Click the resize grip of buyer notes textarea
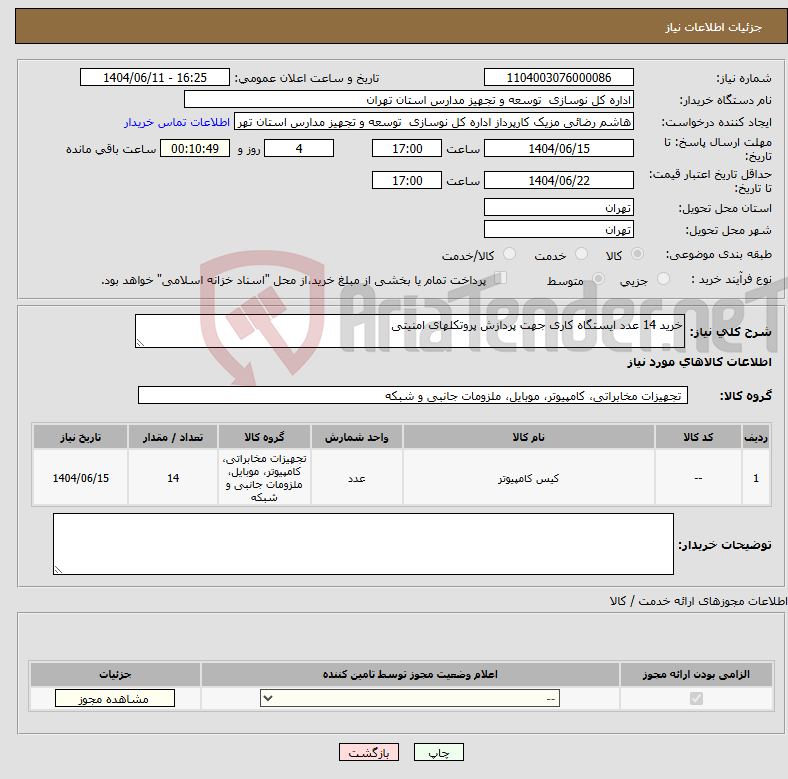 pos(58,569)
